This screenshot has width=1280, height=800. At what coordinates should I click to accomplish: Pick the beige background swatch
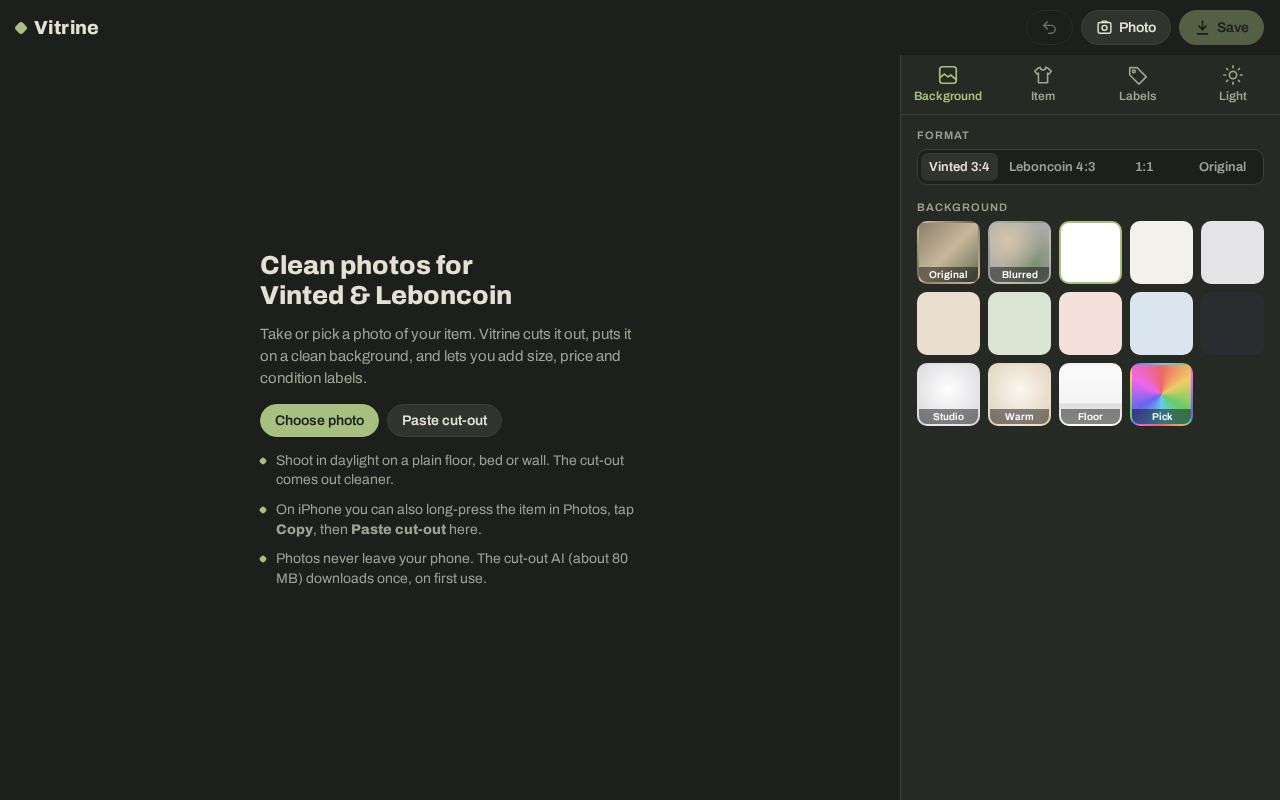click(948, 323)
